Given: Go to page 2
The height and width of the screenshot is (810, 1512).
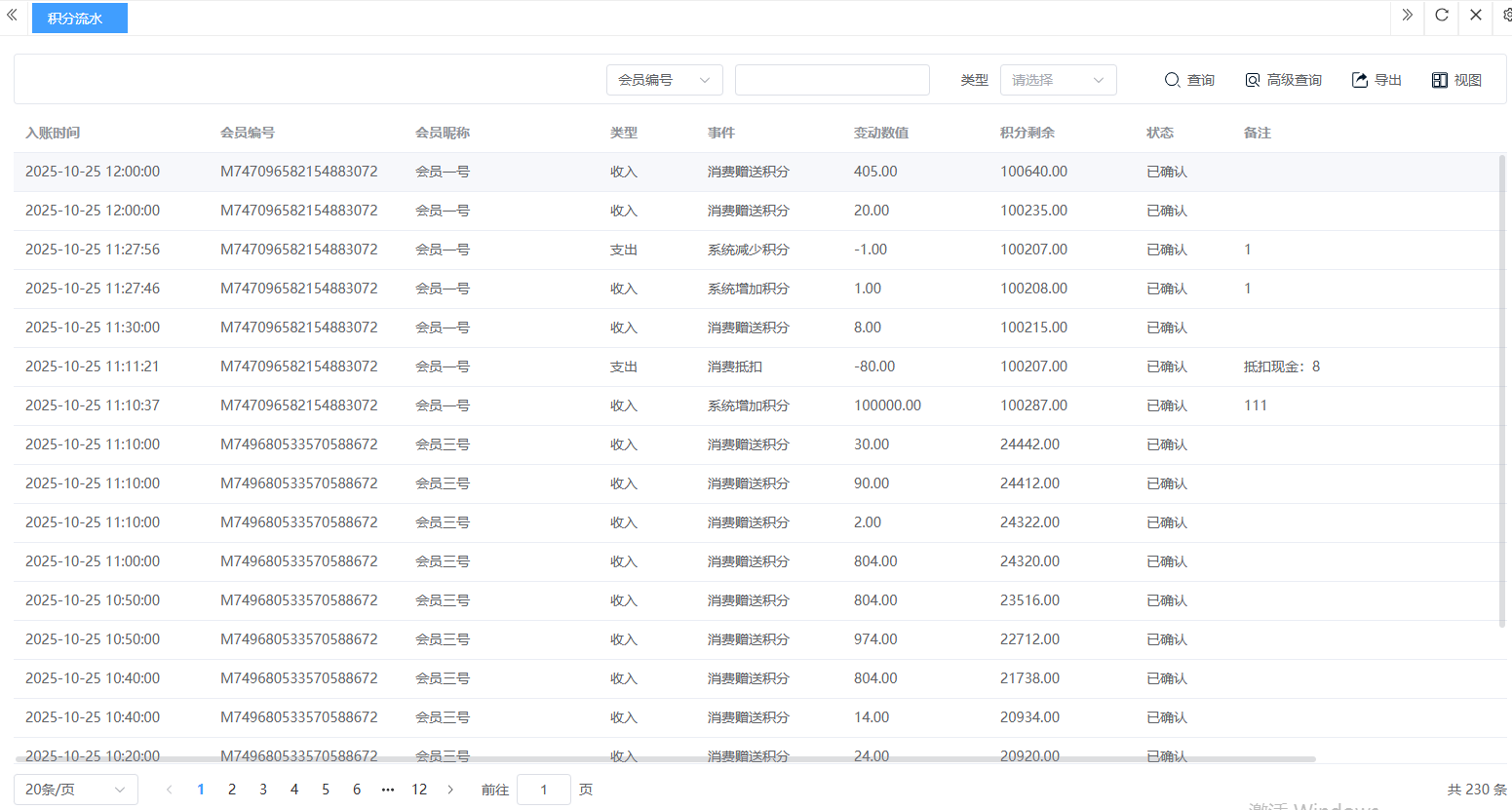Looking at the screenshot, I should (x=232, y=790).
